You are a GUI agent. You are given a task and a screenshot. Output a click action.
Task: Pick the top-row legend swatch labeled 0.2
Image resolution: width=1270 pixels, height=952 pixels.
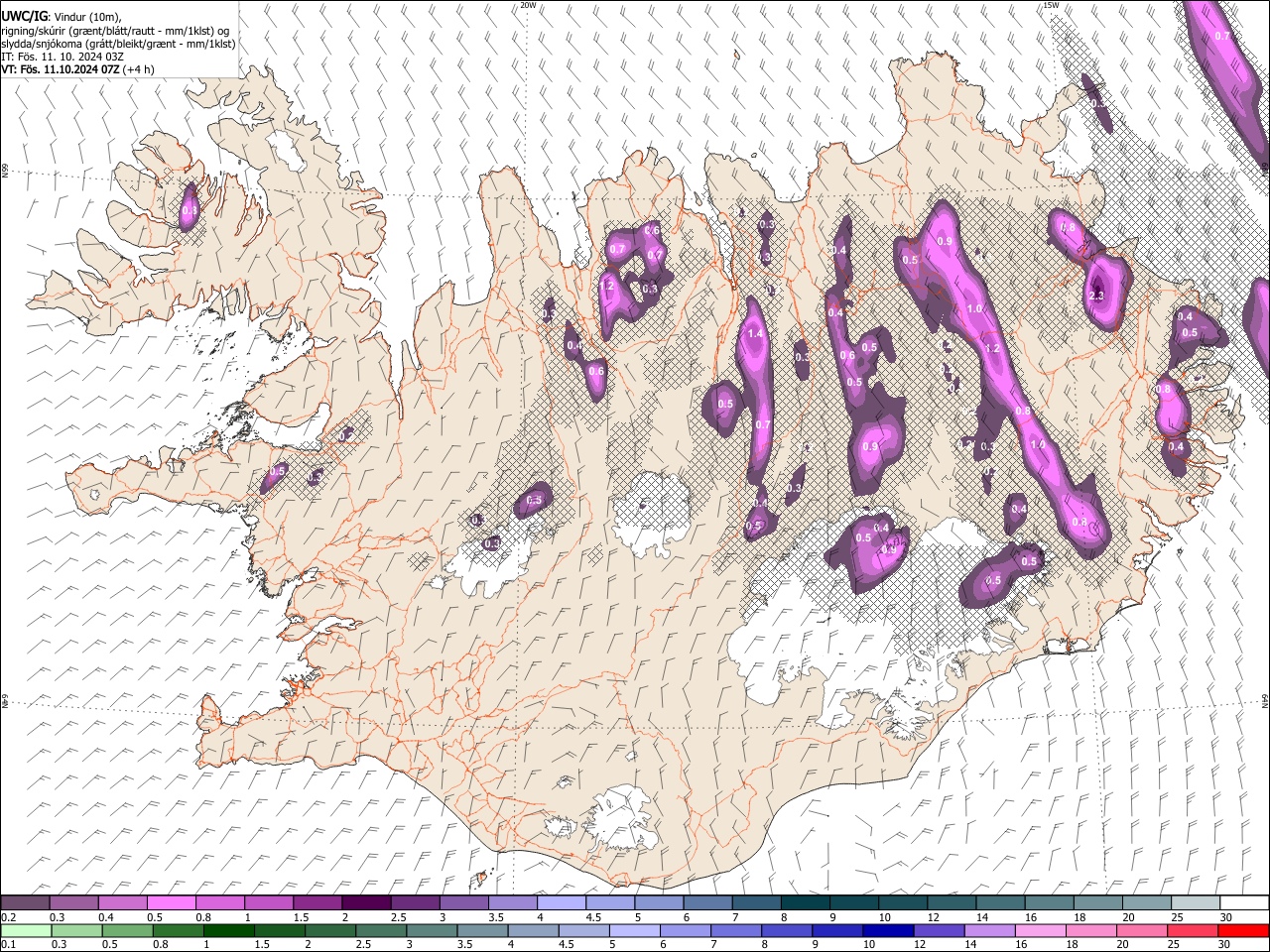(25, 902)
